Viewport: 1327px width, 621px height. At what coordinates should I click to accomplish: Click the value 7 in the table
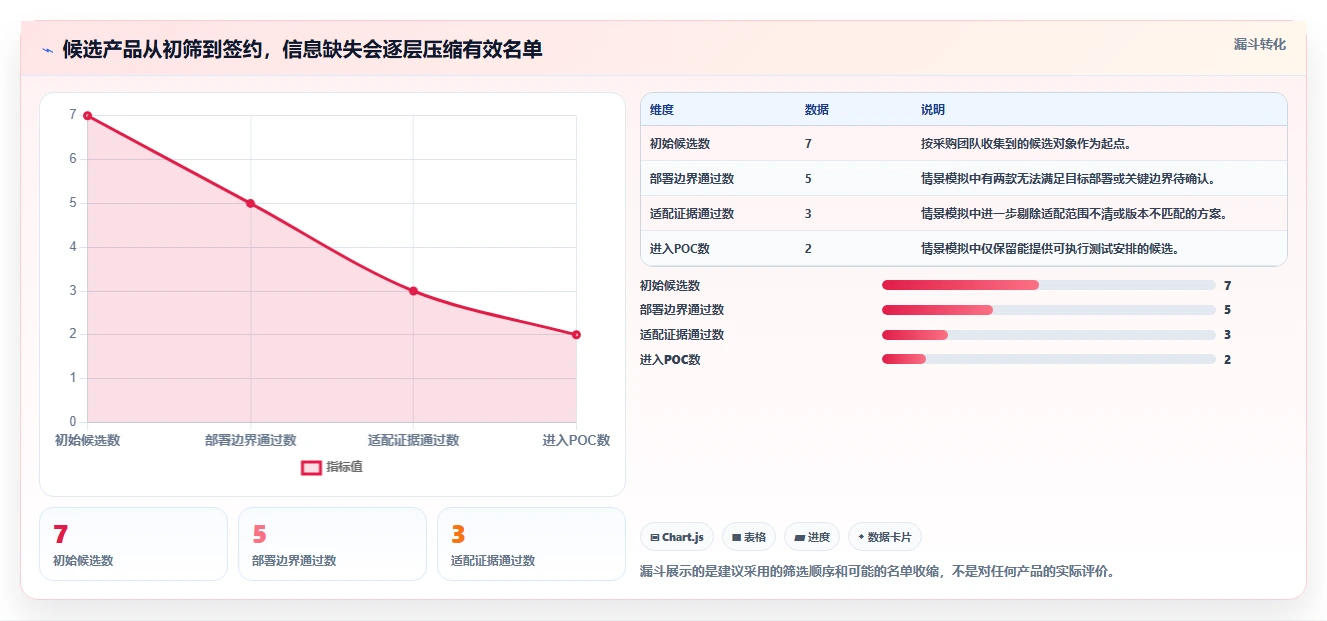click(808, 144)
